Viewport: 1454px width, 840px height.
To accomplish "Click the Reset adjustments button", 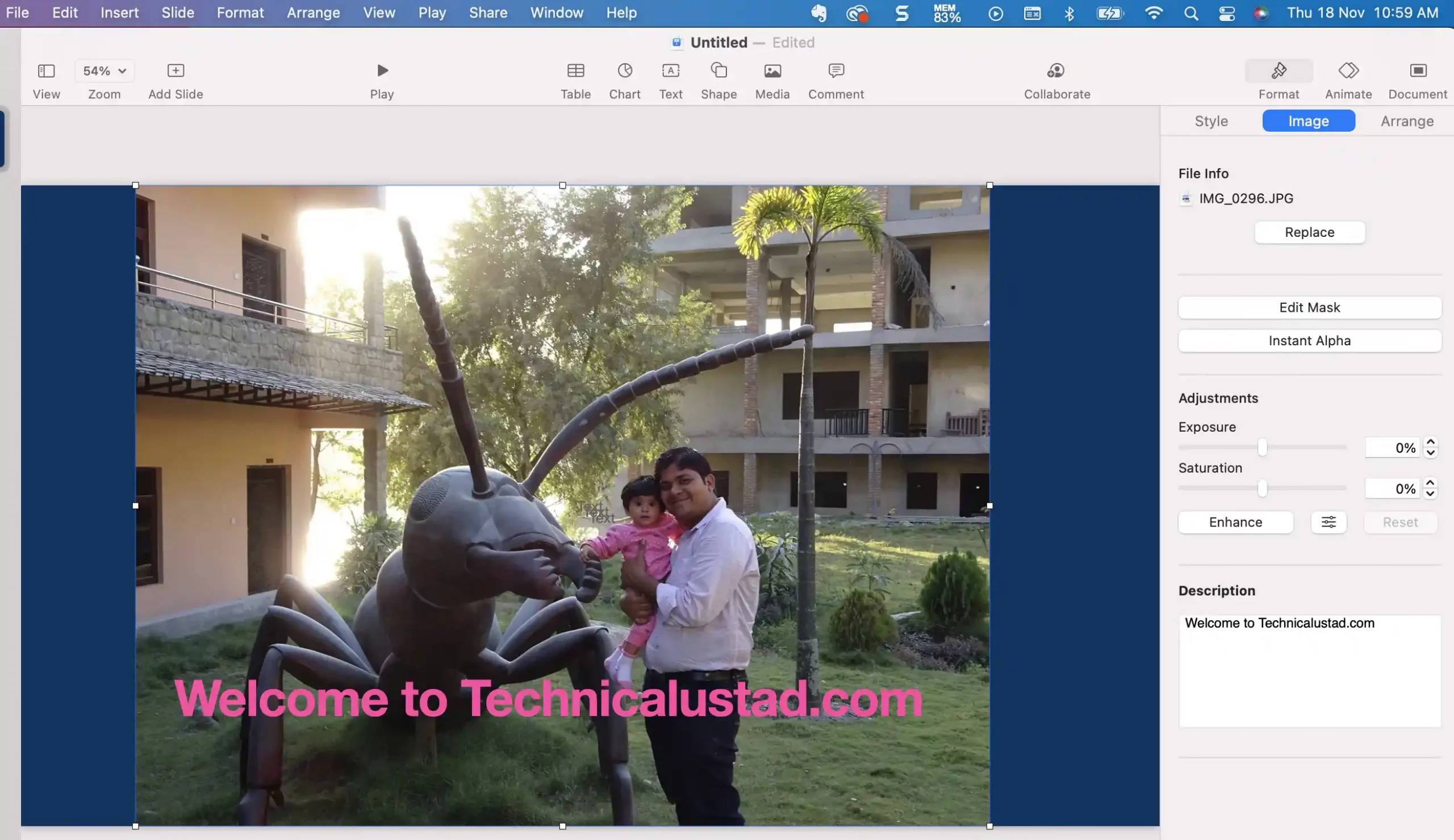I will pyautogui.click(x=1400, y=522).
